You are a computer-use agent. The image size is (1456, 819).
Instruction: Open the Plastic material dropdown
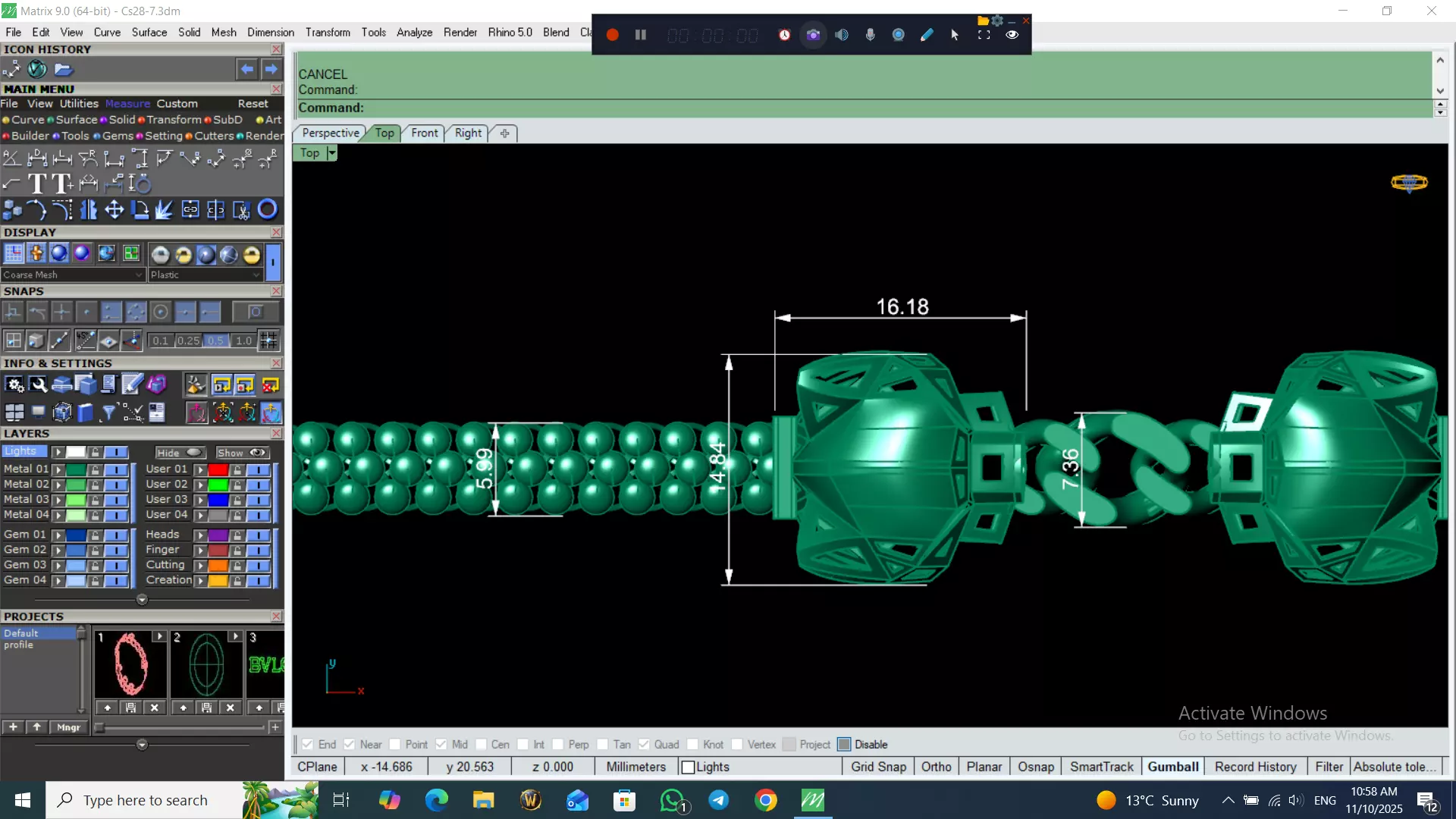click(206, 275)
